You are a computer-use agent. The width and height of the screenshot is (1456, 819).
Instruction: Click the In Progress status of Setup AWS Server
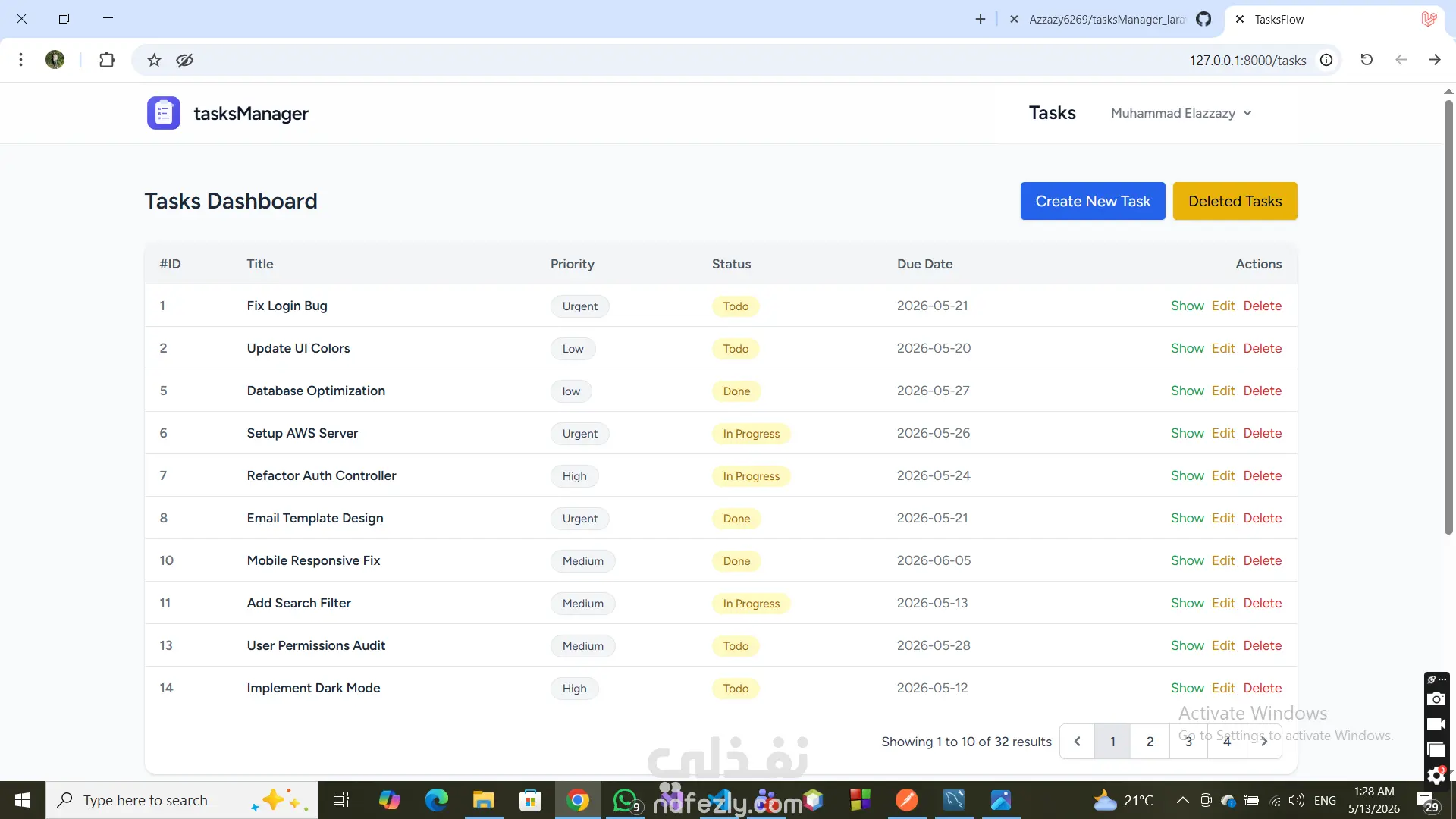[751, 434]
